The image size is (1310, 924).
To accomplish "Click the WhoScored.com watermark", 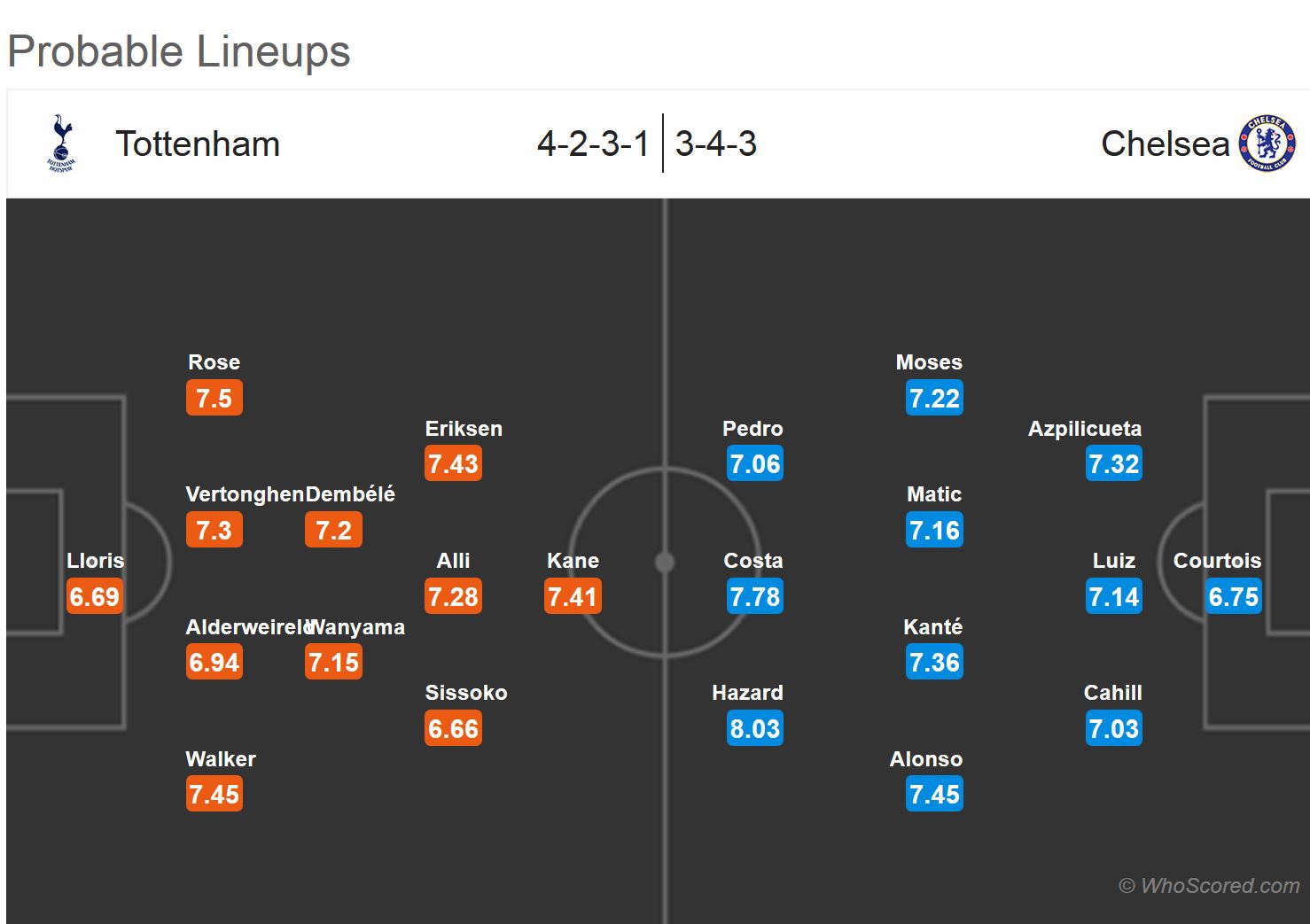I will click(1209, 885).
